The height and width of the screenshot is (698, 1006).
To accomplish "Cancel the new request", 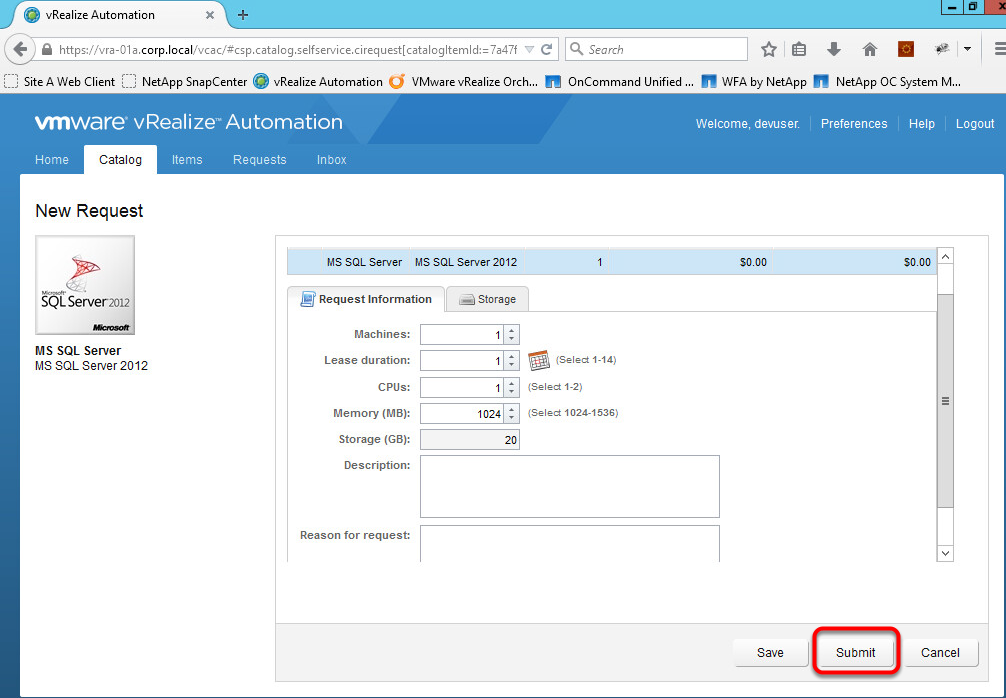I will coord(940,652).
